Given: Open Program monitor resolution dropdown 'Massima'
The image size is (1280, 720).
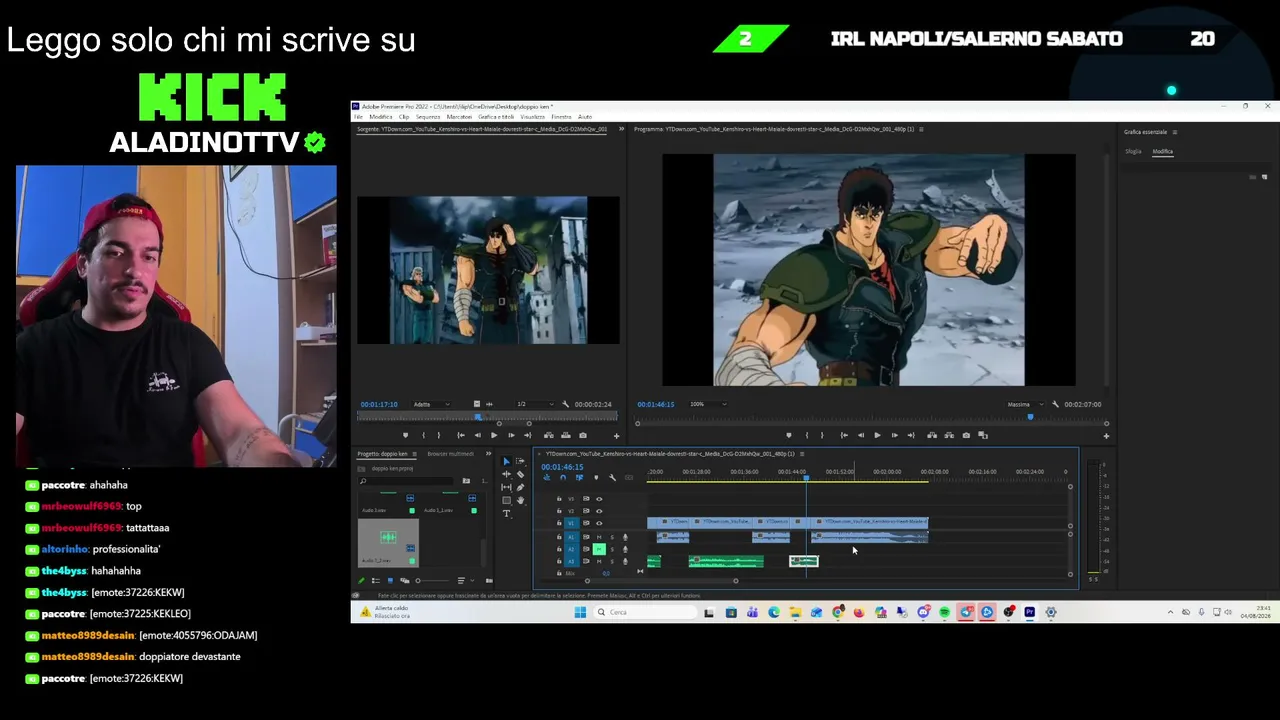Looking at the screenshot, I should pos(1025,404).
